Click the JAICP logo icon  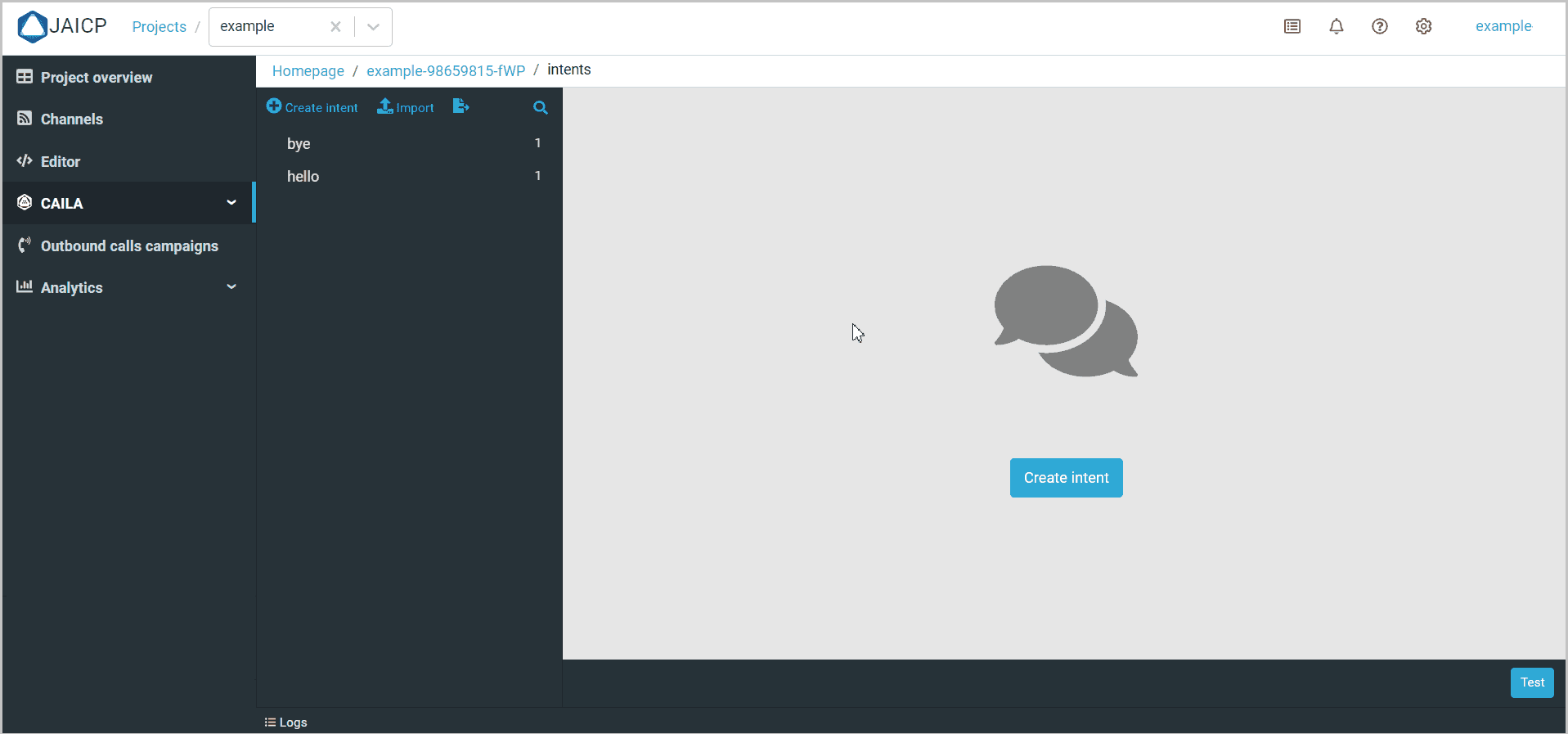(33, 26)
